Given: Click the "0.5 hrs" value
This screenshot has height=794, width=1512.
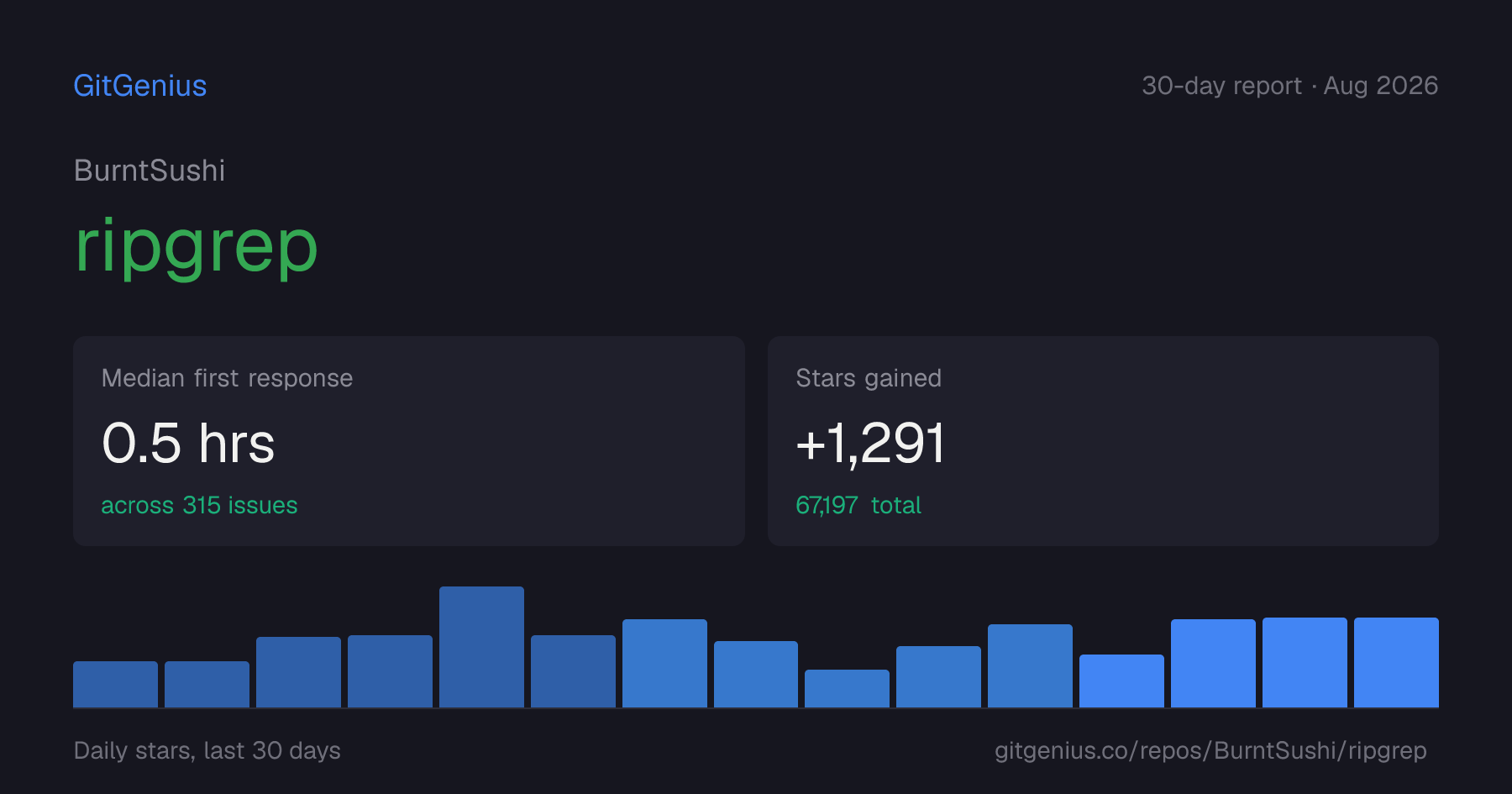Looking at the screenshot, I should (x=188, y=443).
